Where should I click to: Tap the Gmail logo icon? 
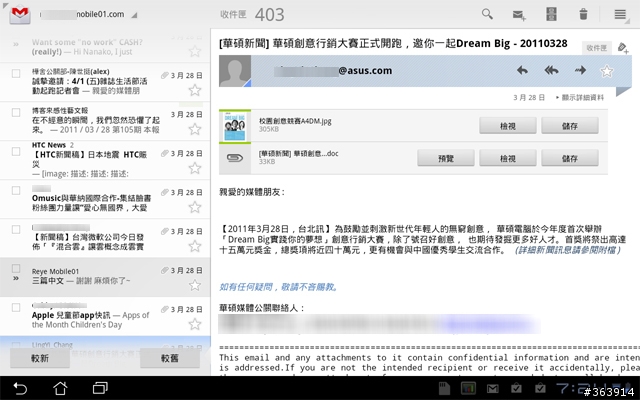[20, 15]
